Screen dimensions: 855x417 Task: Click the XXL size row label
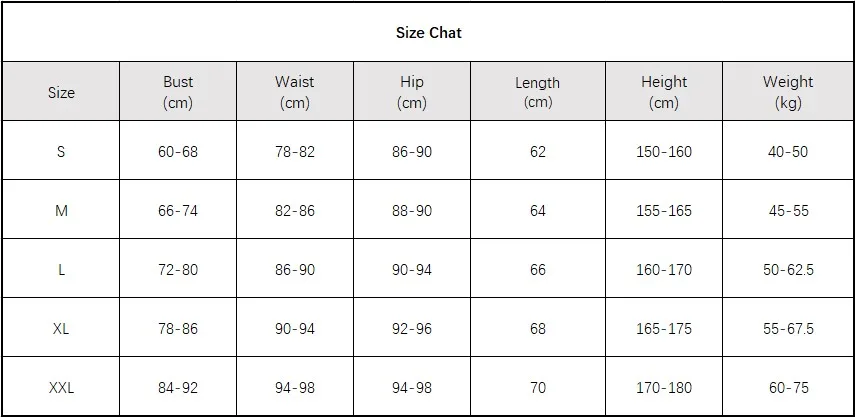point(61,388)
